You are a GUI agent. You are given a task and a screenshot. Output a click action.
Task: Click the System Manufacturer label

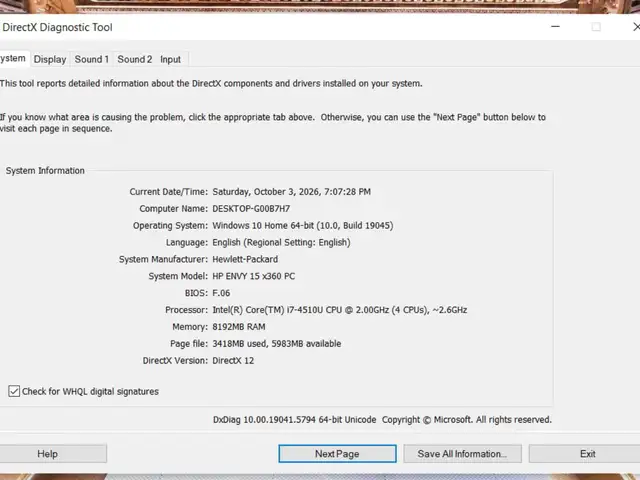[163, 259]
